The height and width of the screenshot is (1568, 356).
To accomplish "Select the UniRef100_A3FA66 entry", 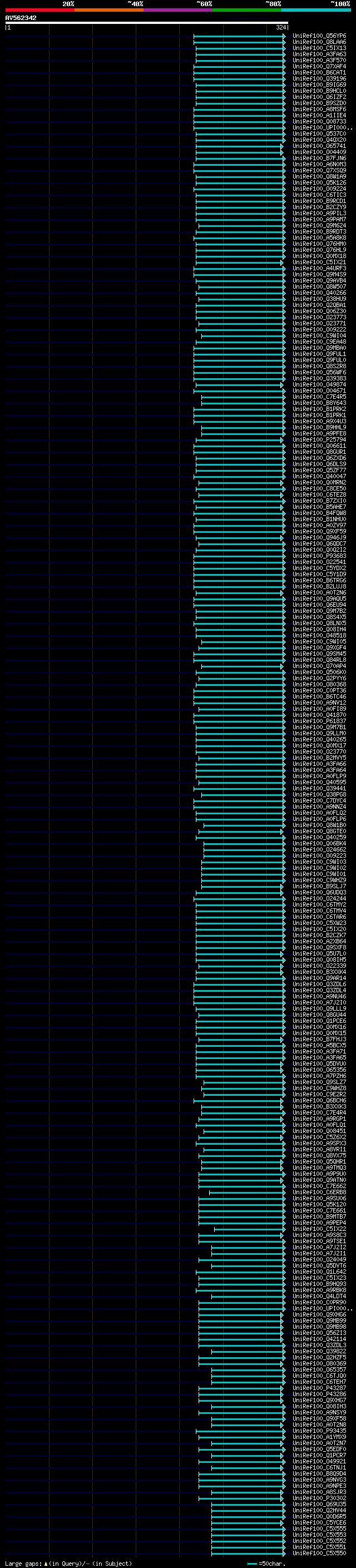I will [319, 763].
